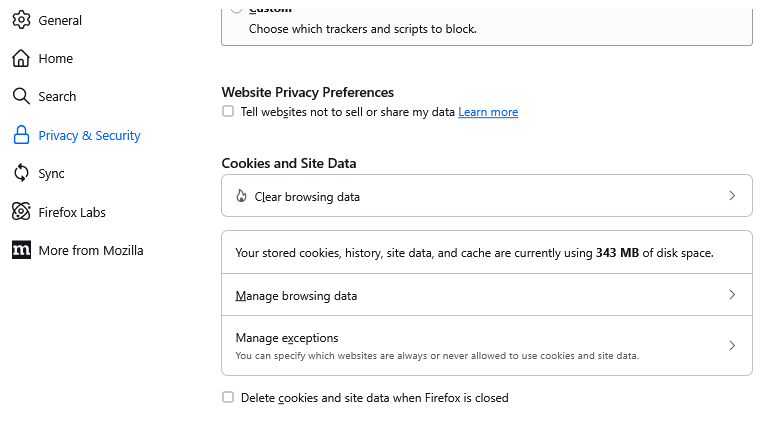761x424 pixels.
Task: Expand Manage exceptions chevron arrow
Action: coord(732,345)
